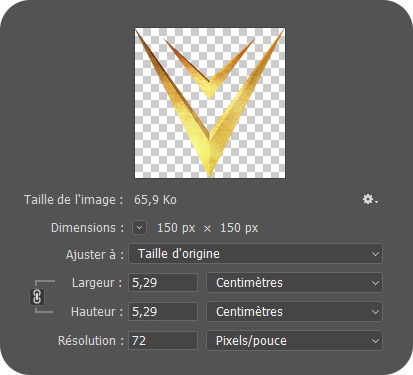Click the Résolution label
The width and height of the screenshot is (413, 375).
91,341
